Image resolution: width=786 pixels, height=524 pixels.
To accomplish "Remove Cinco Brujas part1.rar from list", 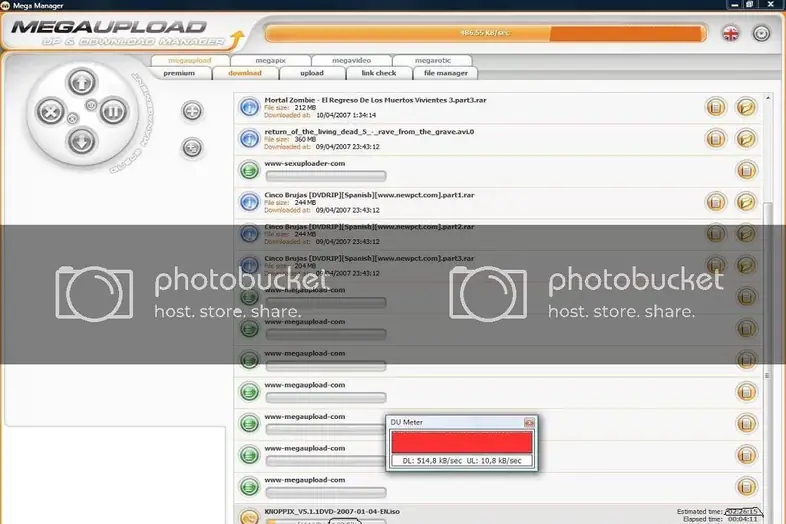I will pyautogui.click(x=715, y=202).
